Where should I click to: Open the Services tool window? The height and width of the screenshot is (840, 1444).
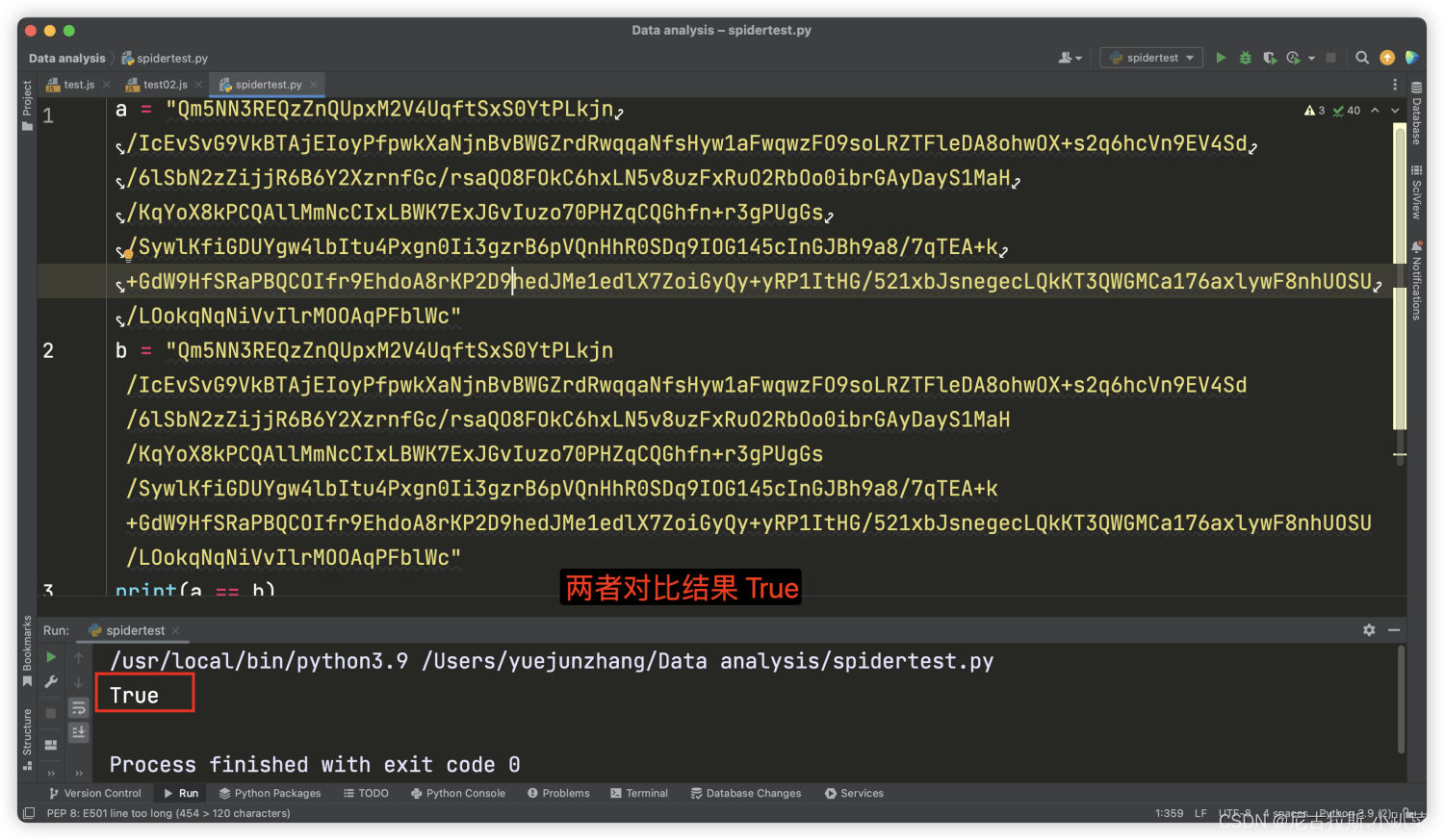[854, 794]
